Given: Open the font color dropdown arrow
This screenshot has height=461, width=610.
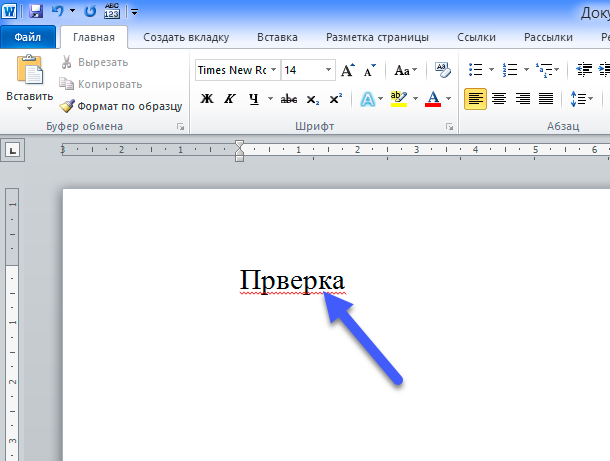Looking at the screenshot, I should (449, 99).
